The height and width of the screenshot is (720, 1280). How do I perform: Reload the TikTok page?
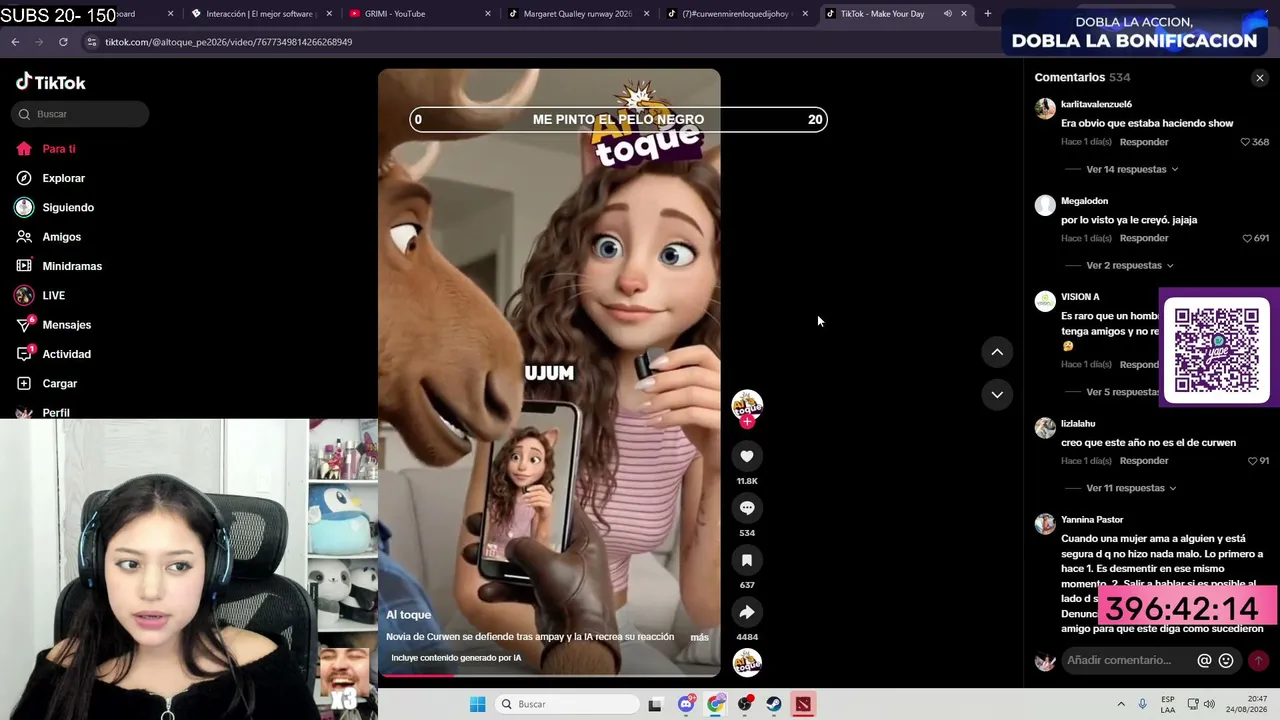[63, 42]
